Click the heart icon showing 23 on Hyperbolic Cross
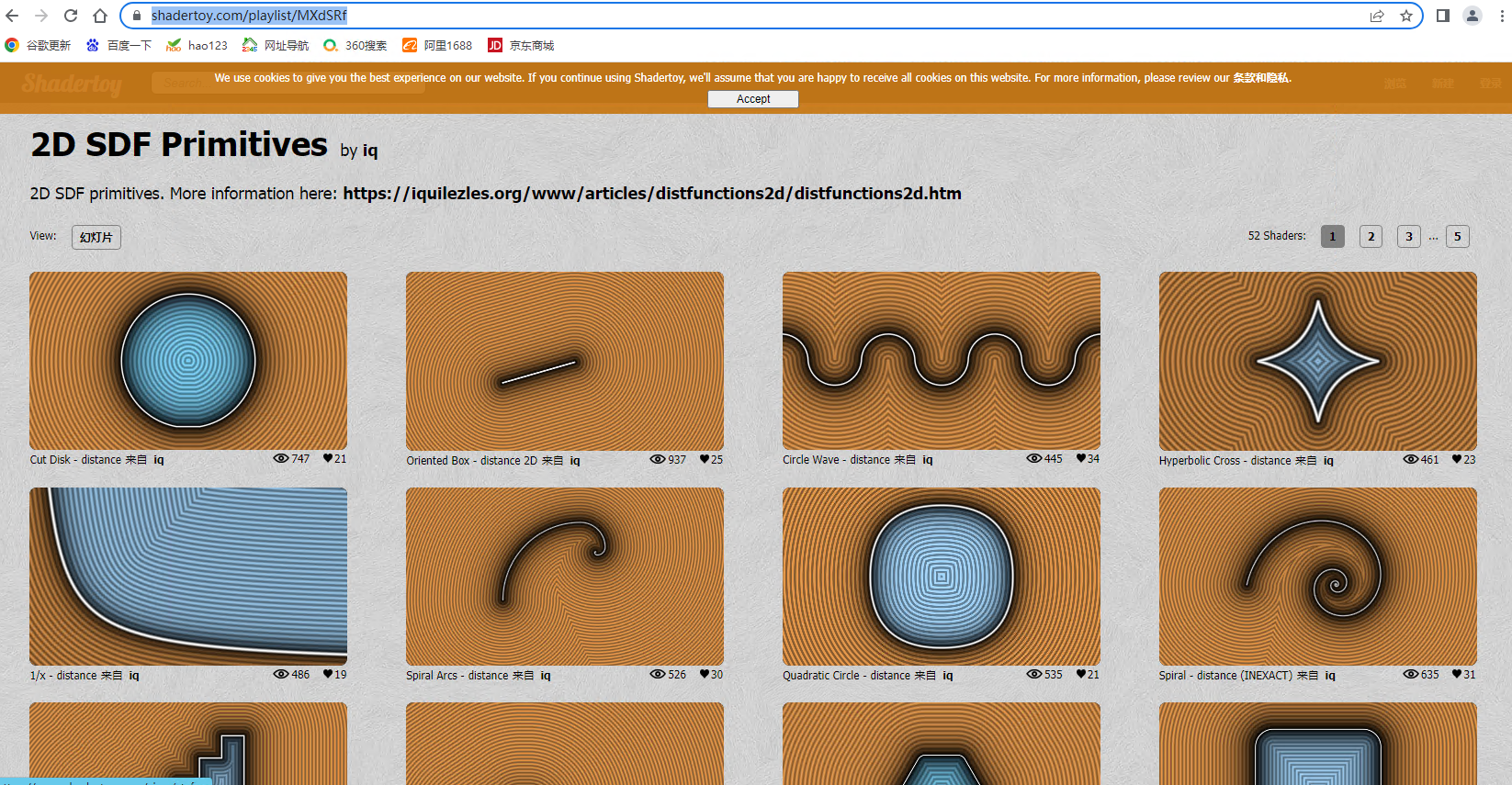 (1457, 459)
